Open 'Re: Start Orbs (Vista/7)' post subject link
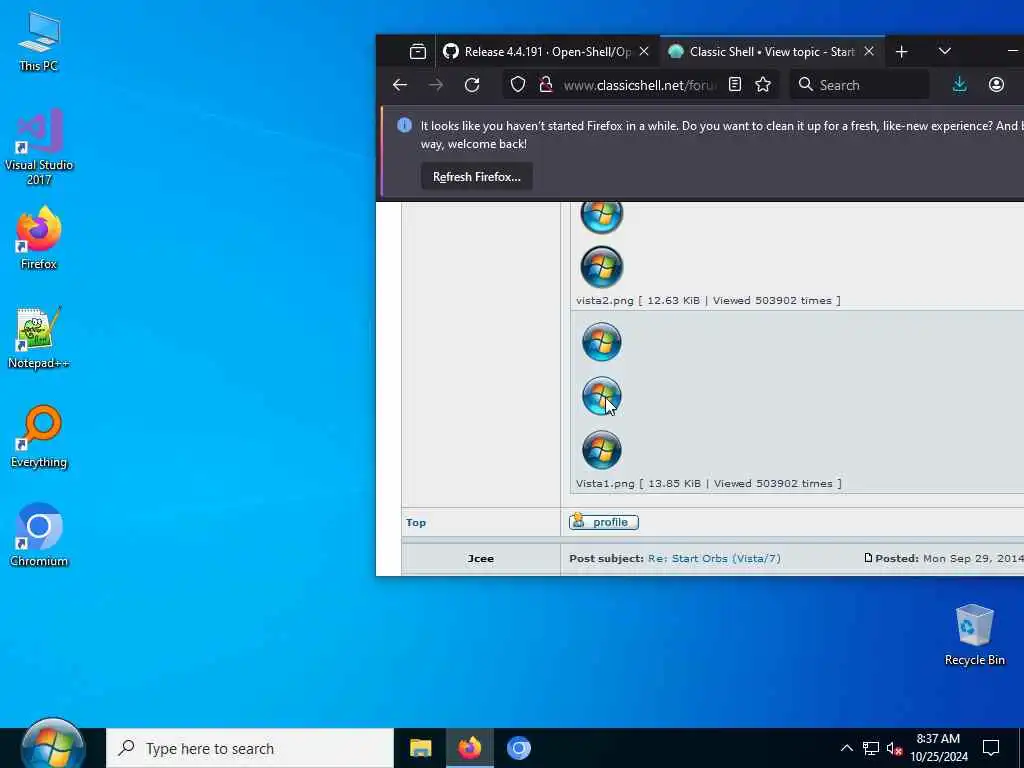This screenshot has height=768, width=1024. (714, 558)
